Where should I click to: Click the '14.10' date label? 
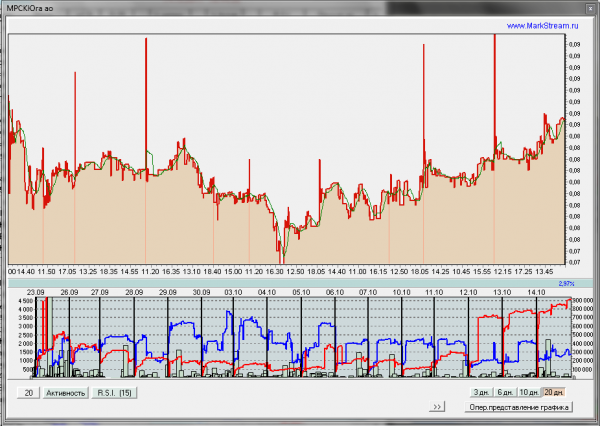[536, 292]
